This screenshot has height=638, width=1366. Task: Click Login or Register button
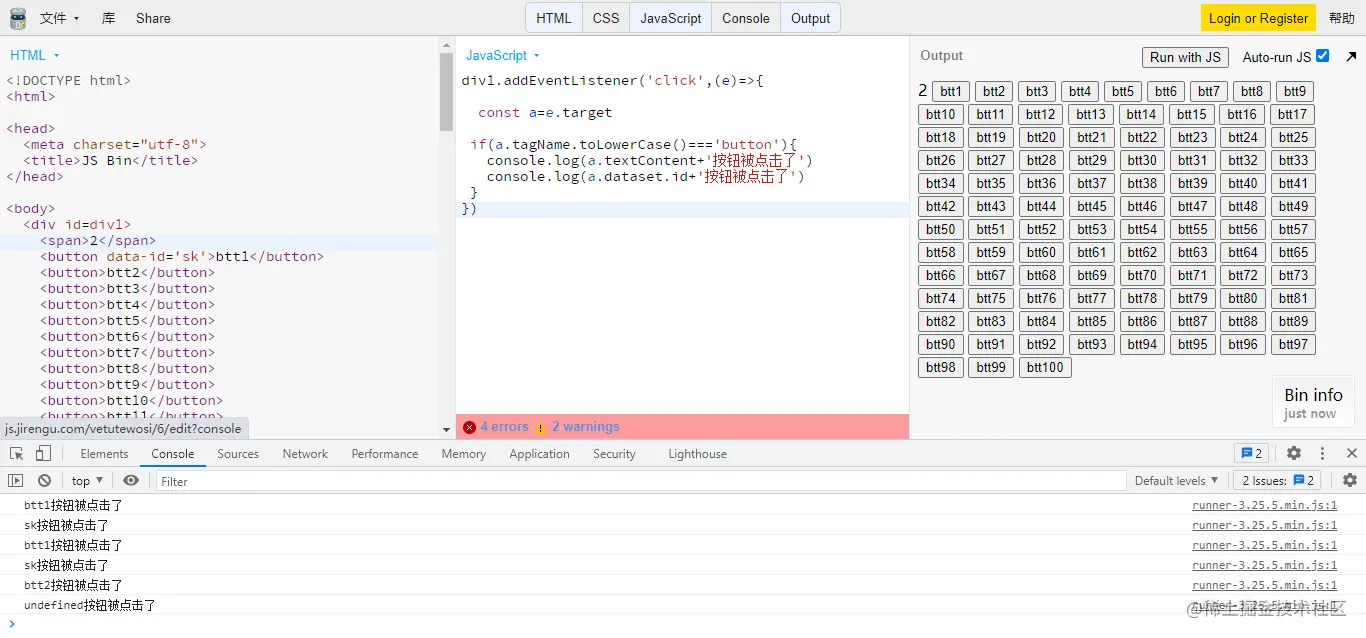tap(1258, 18)
